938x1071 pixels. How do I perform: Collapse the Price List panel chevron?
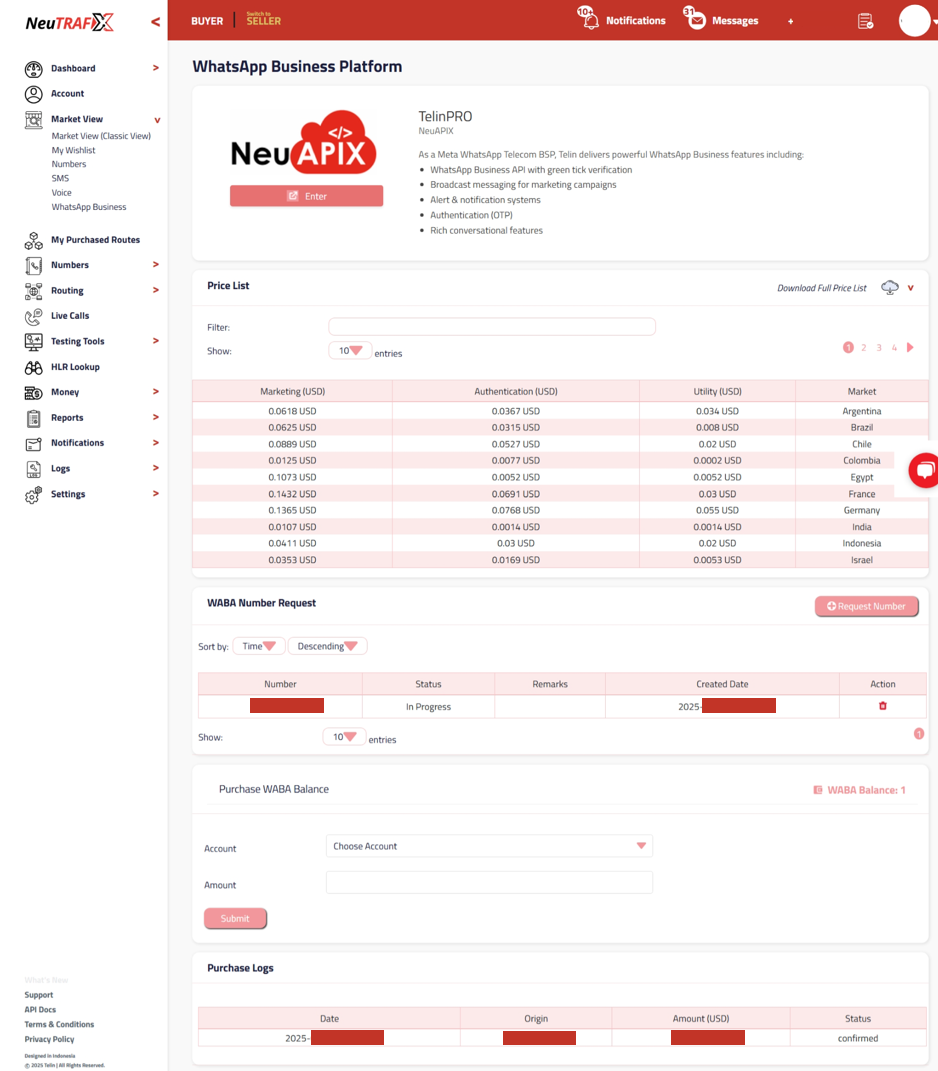911,288
